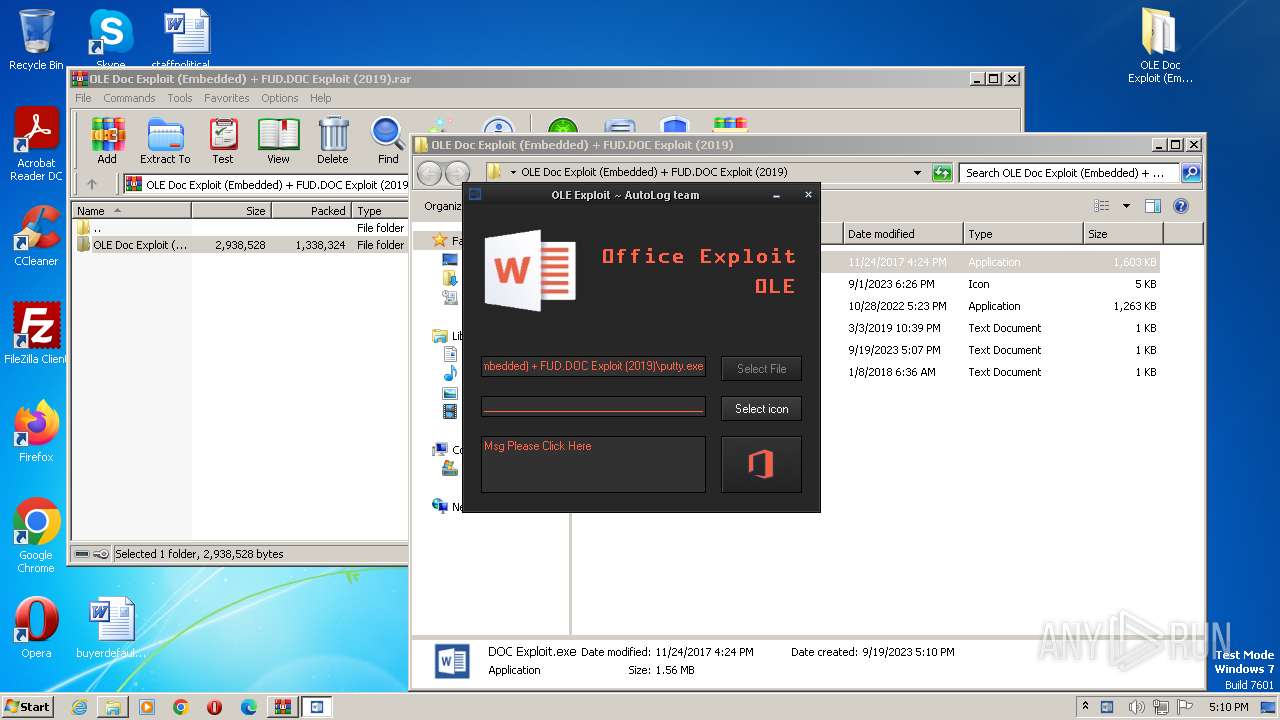Click Find icon in WinRAR toolbar
Screen dimensions: 1280x720
[x=388, y=141]
